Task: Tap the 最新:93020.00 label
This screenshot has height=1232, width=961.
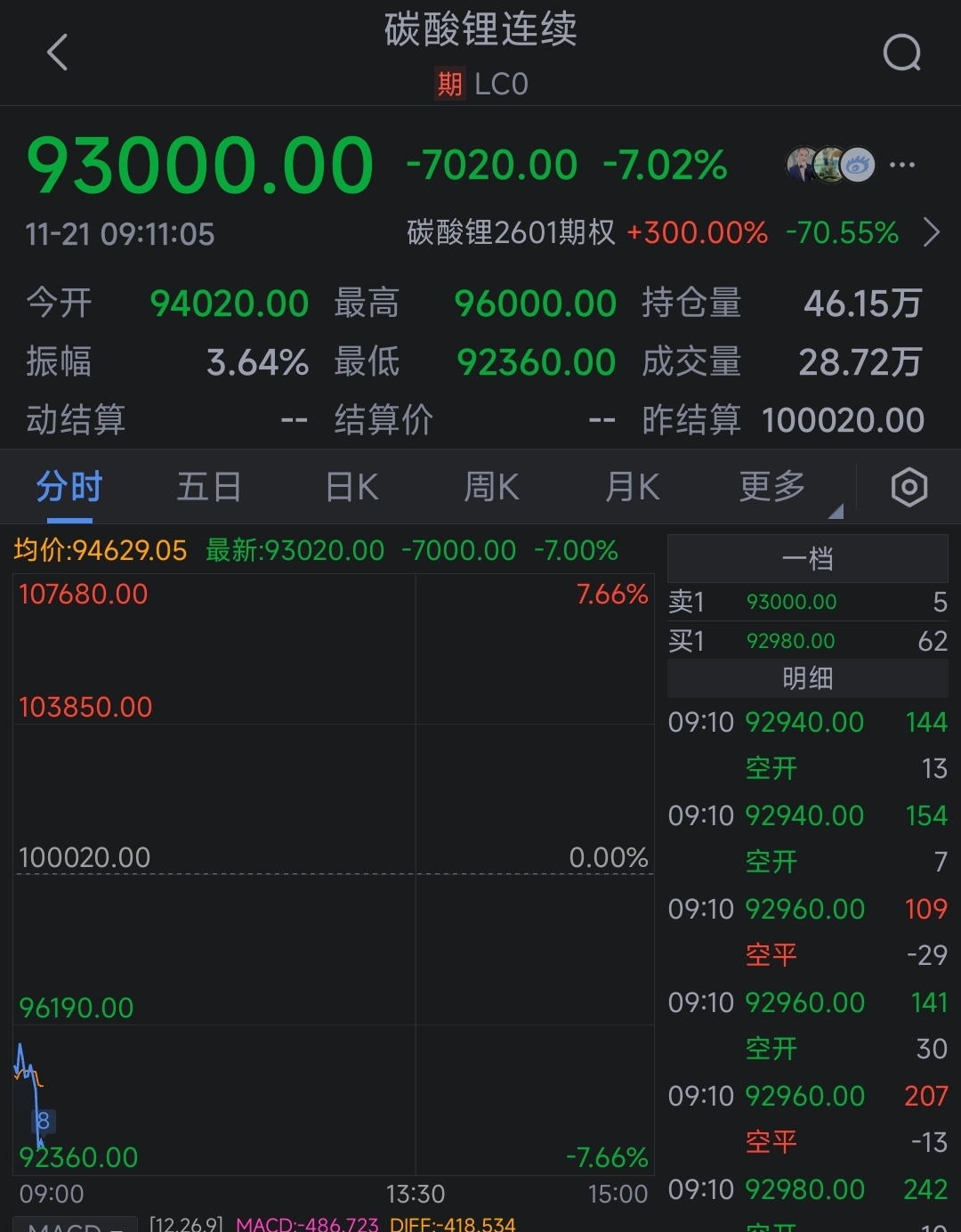Action: 295,550
